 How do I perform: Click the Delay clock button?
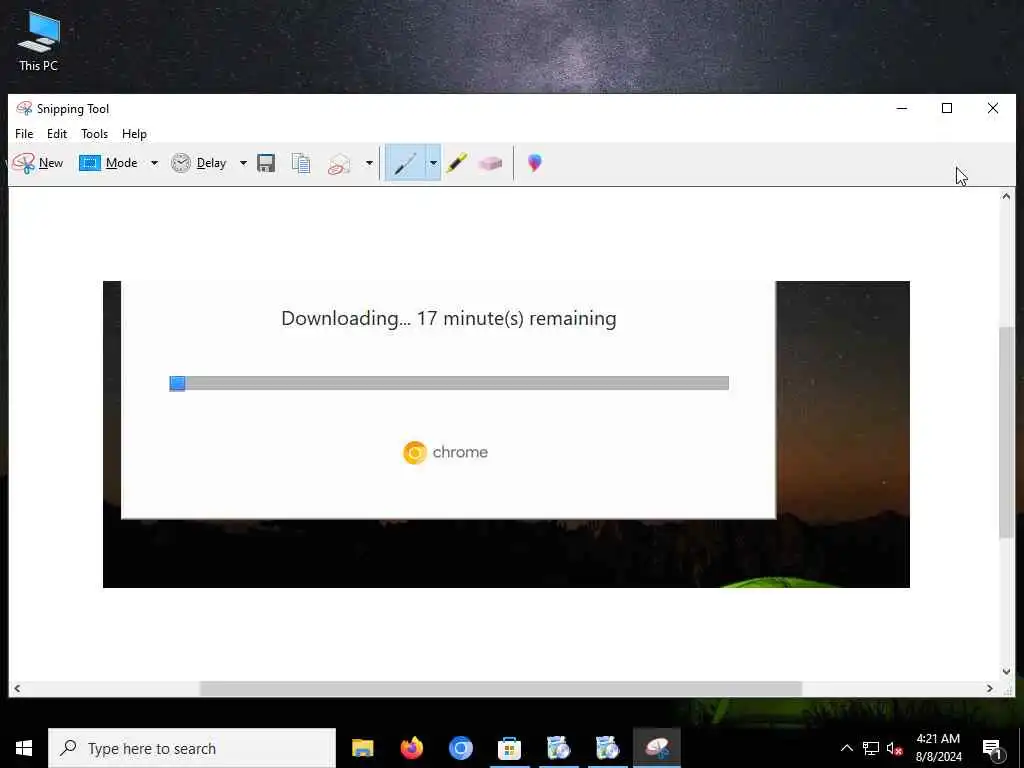[x=199, y=163]
